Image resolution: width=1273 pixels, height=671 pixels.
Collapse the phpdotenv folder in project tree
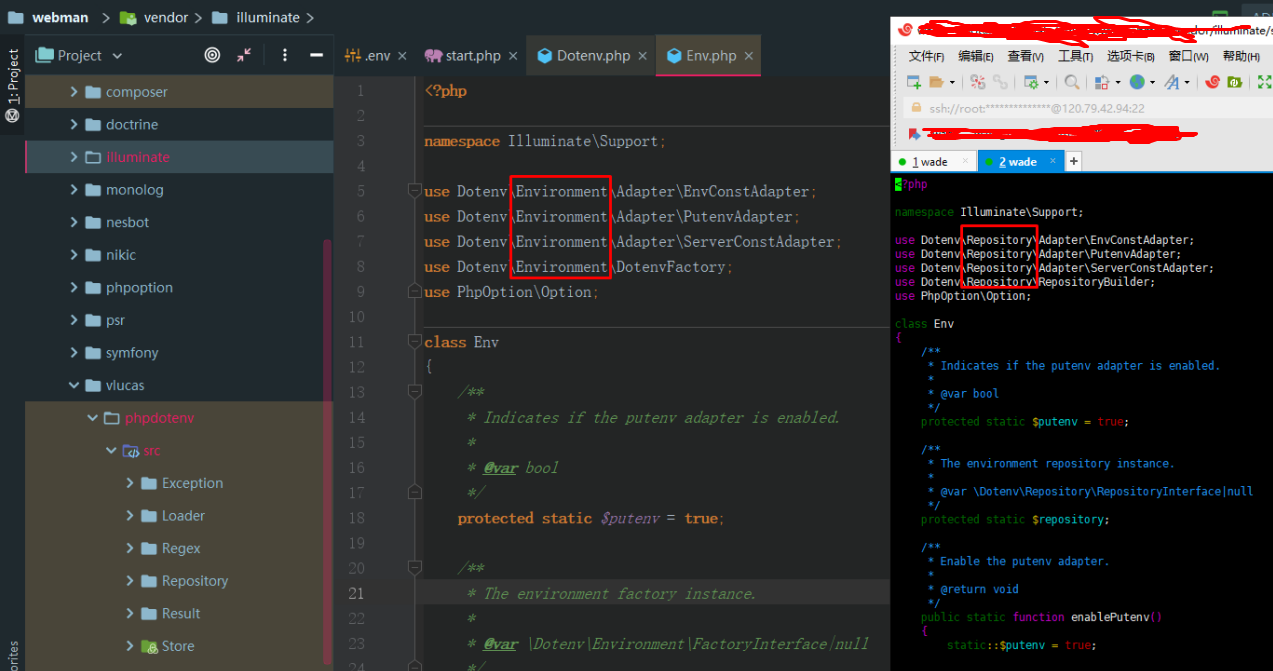tap(92, 418)
